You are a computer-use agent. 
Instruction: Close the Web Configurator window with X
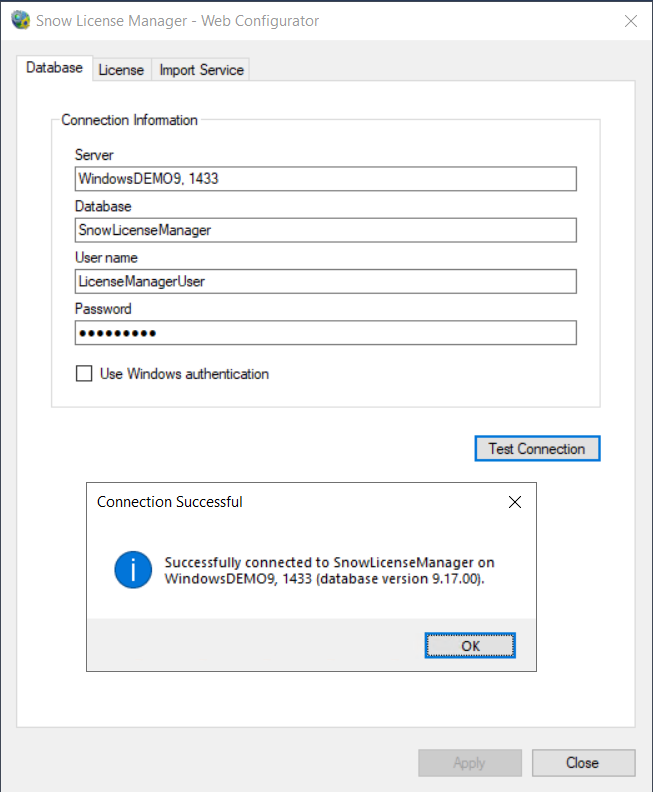tap(631, 21)
